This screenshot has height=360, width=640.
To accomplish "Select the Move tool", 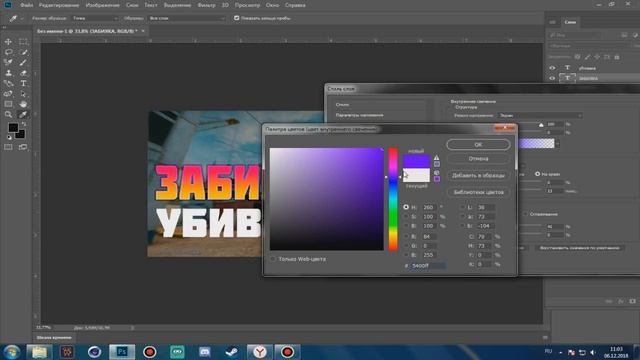I will tap(8, 42).
